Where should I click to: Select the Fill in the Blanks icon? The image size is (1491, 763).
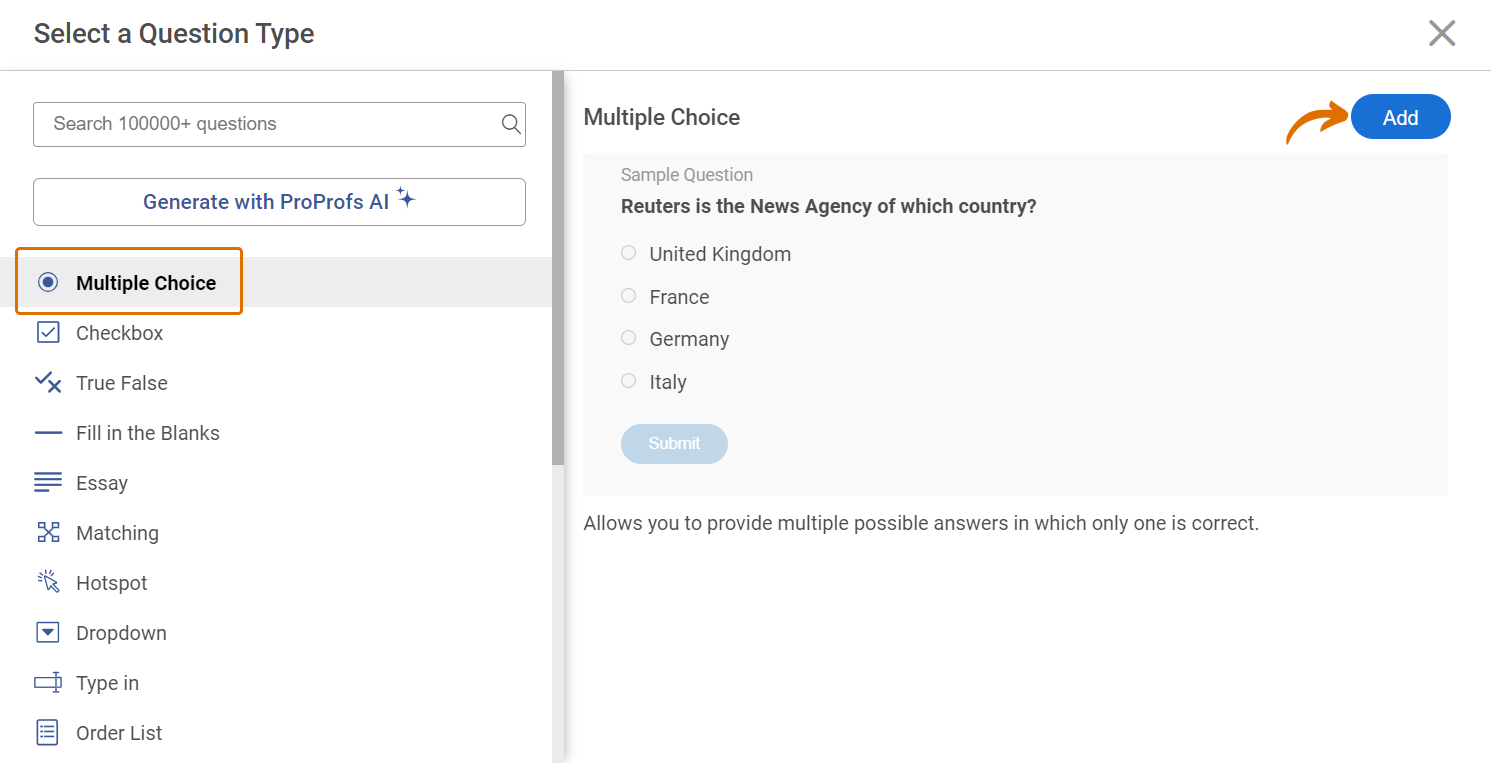click(x=48, y=433)
